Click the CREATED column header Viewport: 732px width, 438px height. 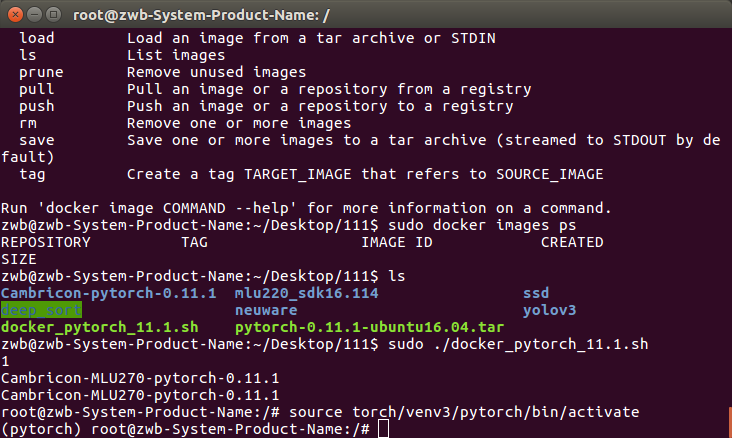572,242
